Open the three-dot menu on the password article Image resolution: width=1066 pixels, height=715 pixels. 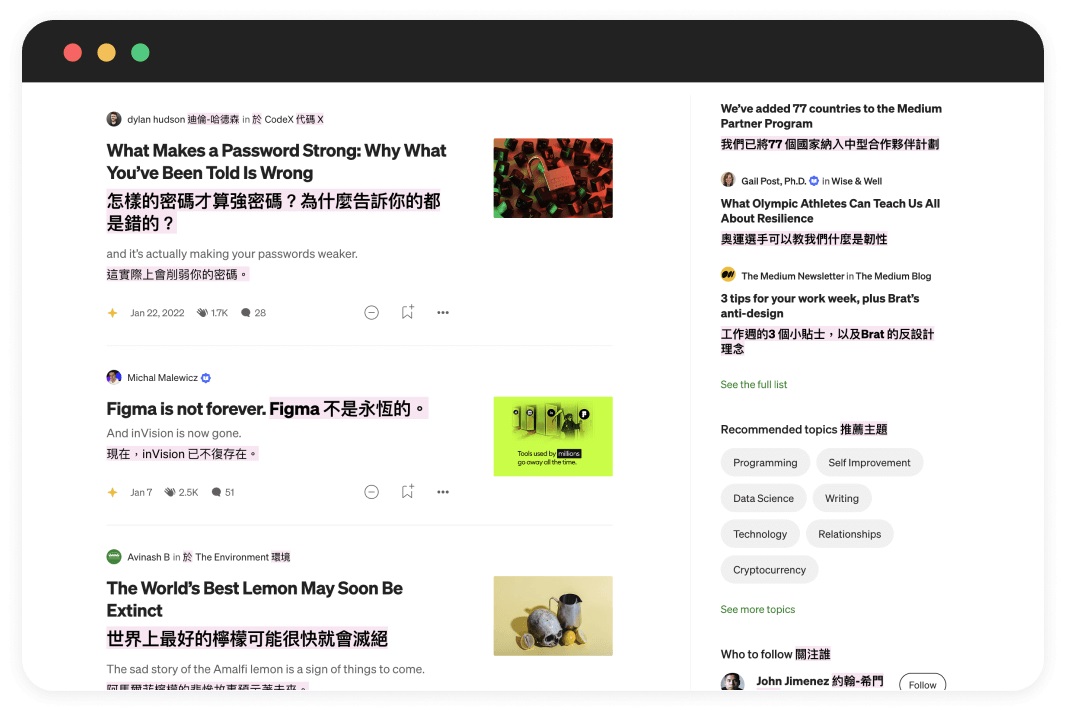pyautogui.click(x=443, y=312)
